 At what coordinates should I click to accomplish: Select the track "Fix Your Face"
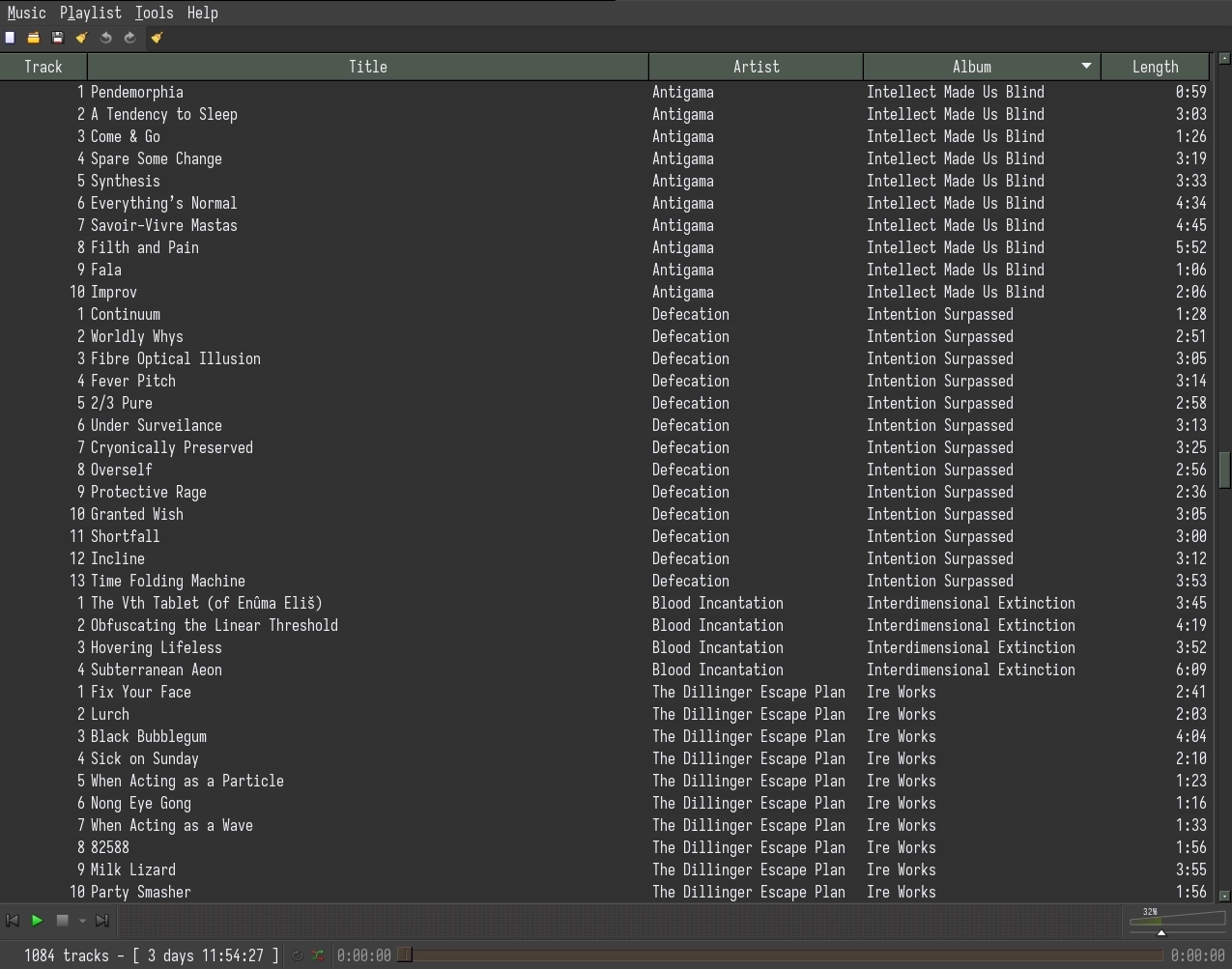click(x=605, y=692)
